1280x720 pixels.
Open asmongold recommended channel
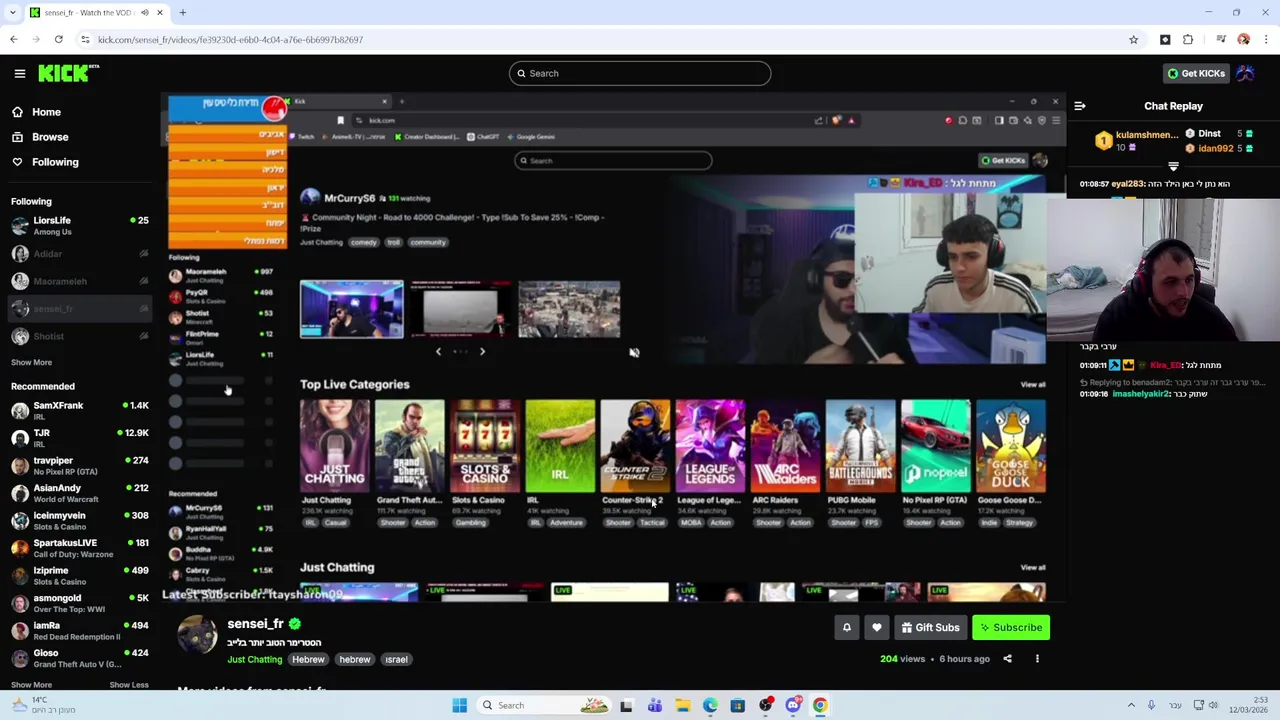[80, 603]
